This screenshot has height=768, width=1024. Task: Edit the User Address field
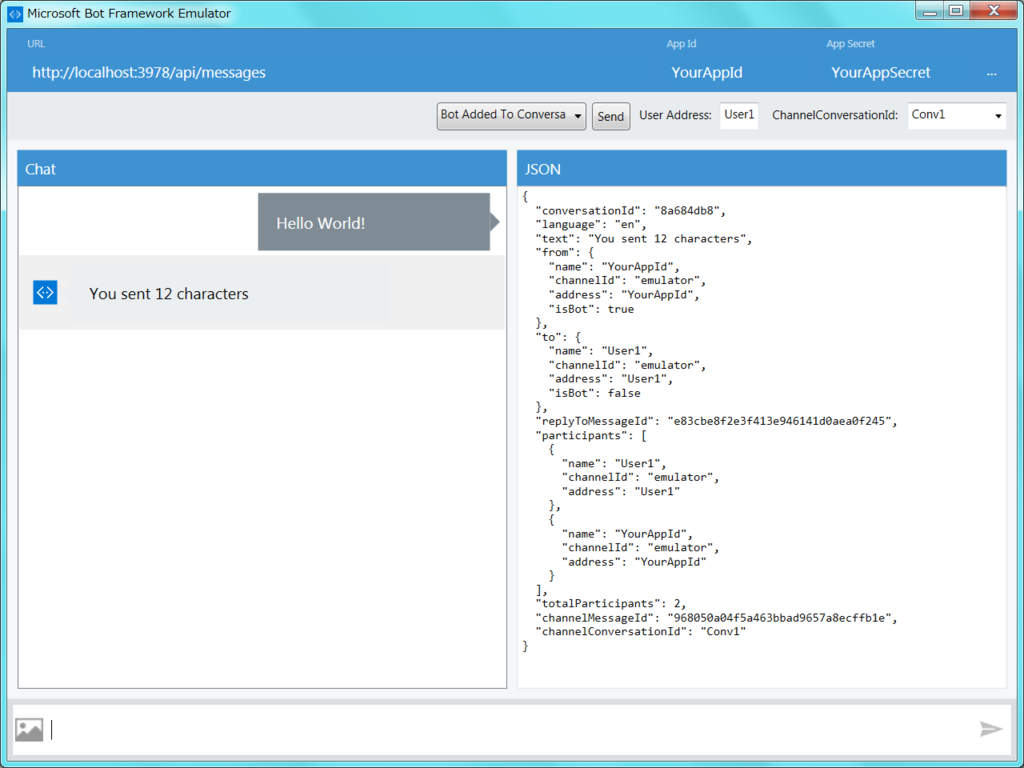pos(739,116)
